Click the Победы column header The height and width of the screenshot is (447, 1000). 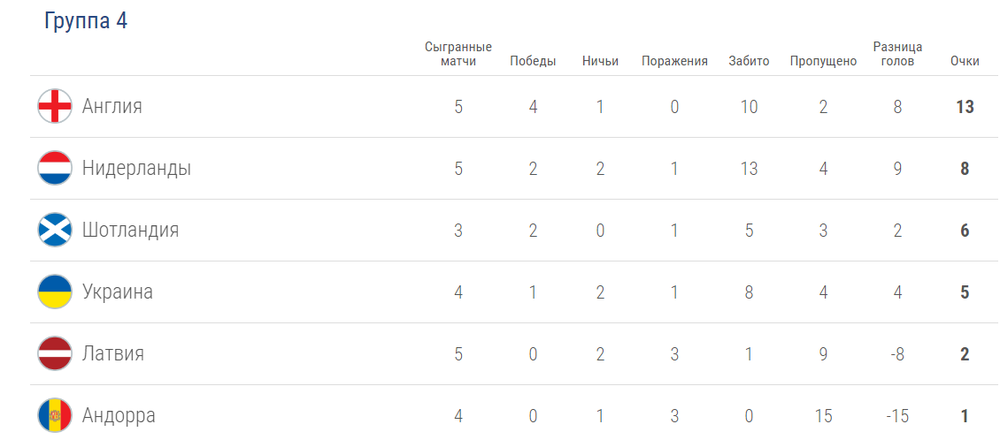tap(533, 61)
